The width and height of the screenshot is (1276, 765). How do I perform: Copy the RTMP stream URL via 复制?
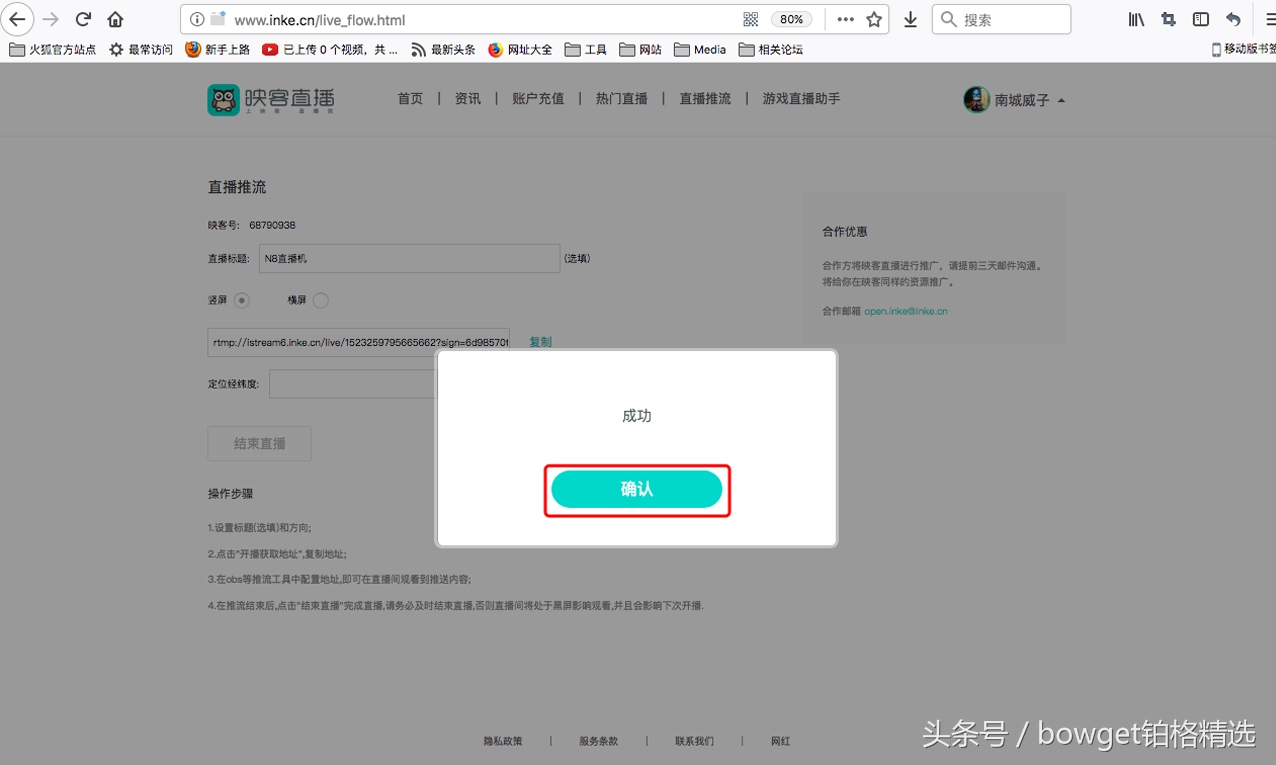pos(540,341)
